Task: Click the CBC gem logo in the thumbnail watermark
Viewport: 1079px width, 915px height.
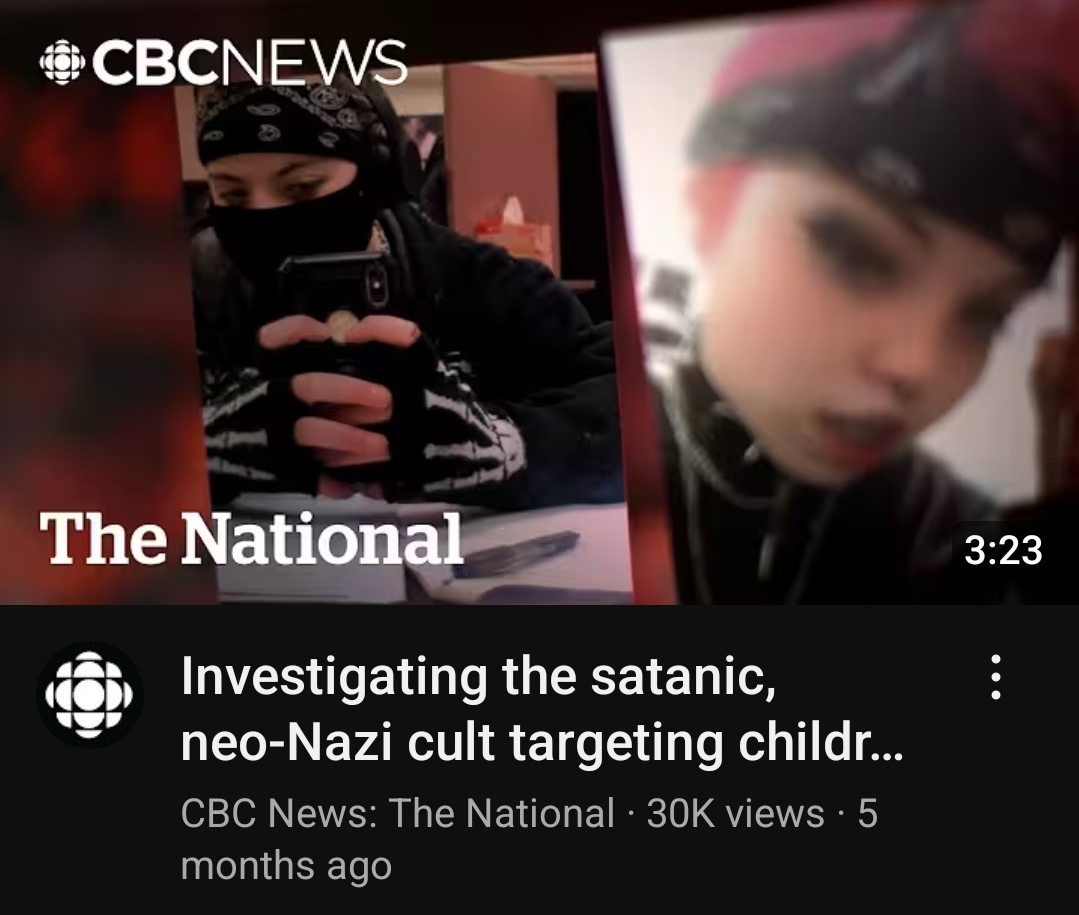Action: [62, 62]
